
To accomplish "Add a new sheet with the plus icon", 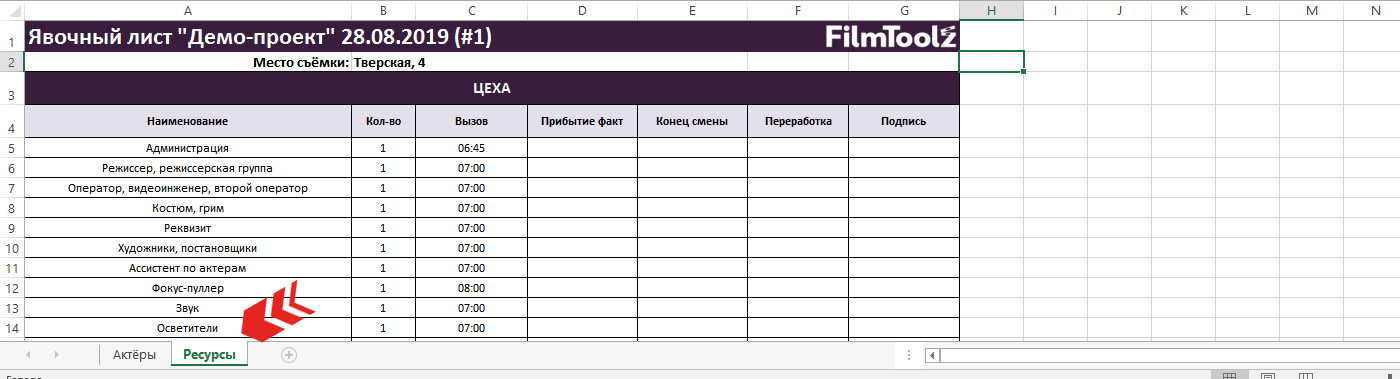I will 289,354.
